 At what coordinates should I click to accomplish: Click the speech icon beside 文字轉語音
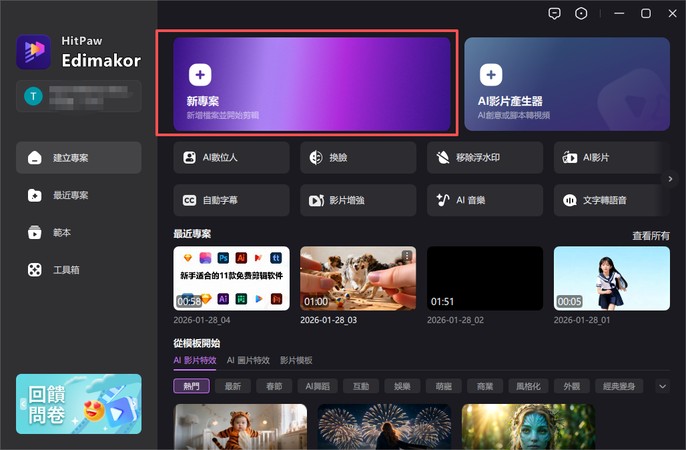pos(570,200)
